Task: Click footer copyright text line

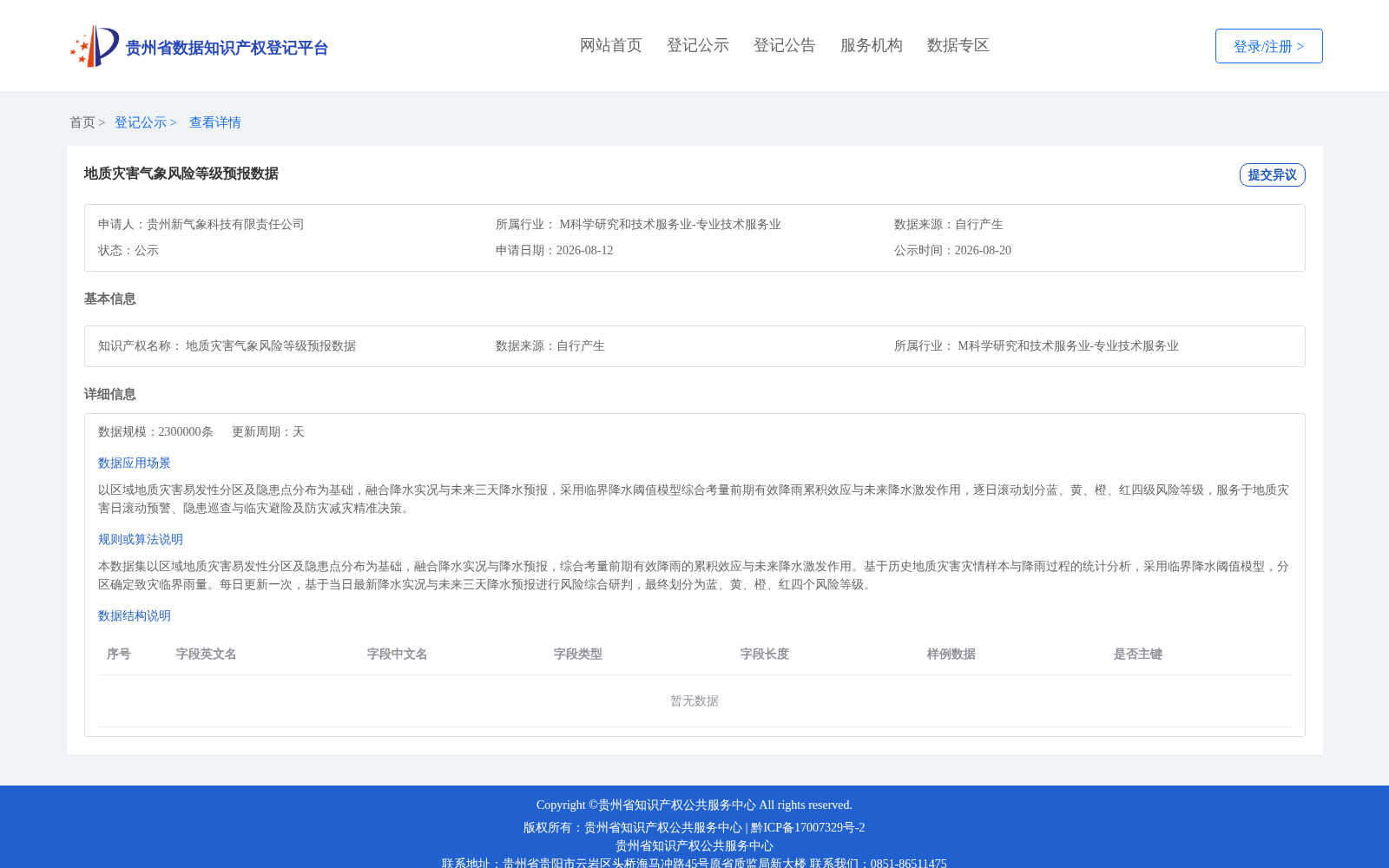Action: pyautogui.click(x=694, y=805)
